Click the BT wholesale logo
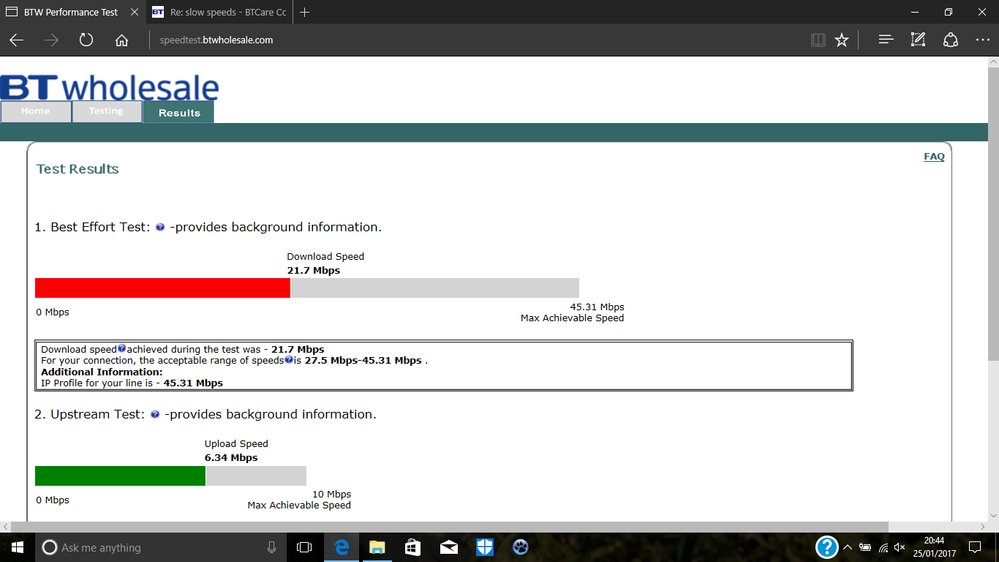999x562 pixels. [110, 88]
